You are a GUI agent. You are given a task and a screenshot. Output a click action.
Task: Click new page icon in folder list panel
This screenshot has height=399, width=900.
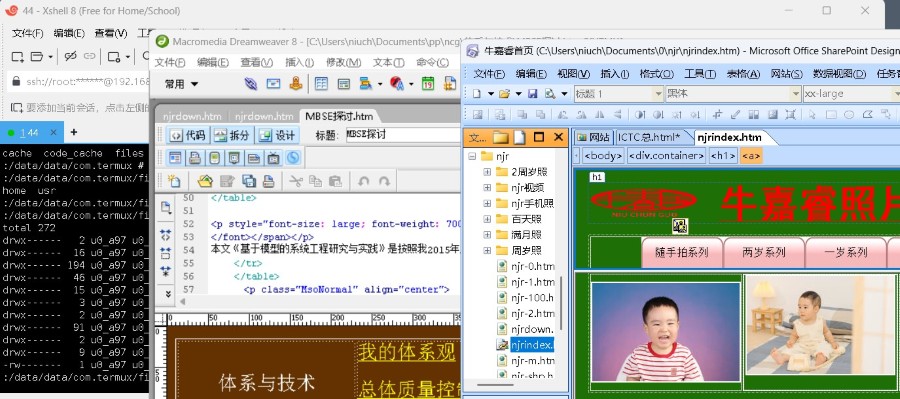519,137
